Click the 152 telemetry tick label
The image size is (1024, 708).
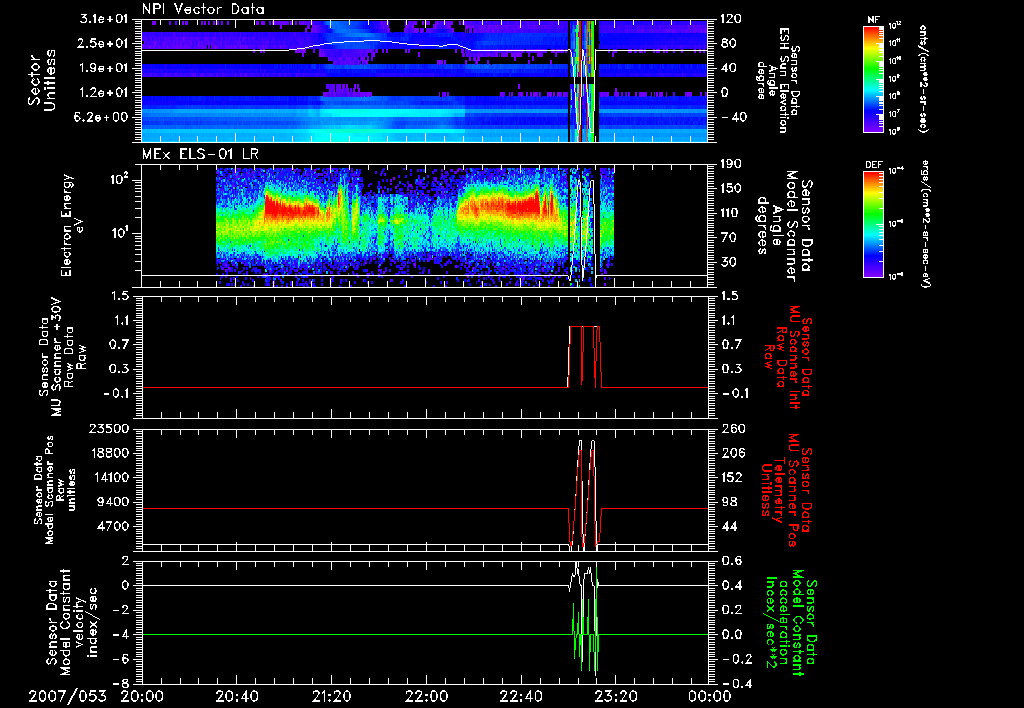(731, 477)
